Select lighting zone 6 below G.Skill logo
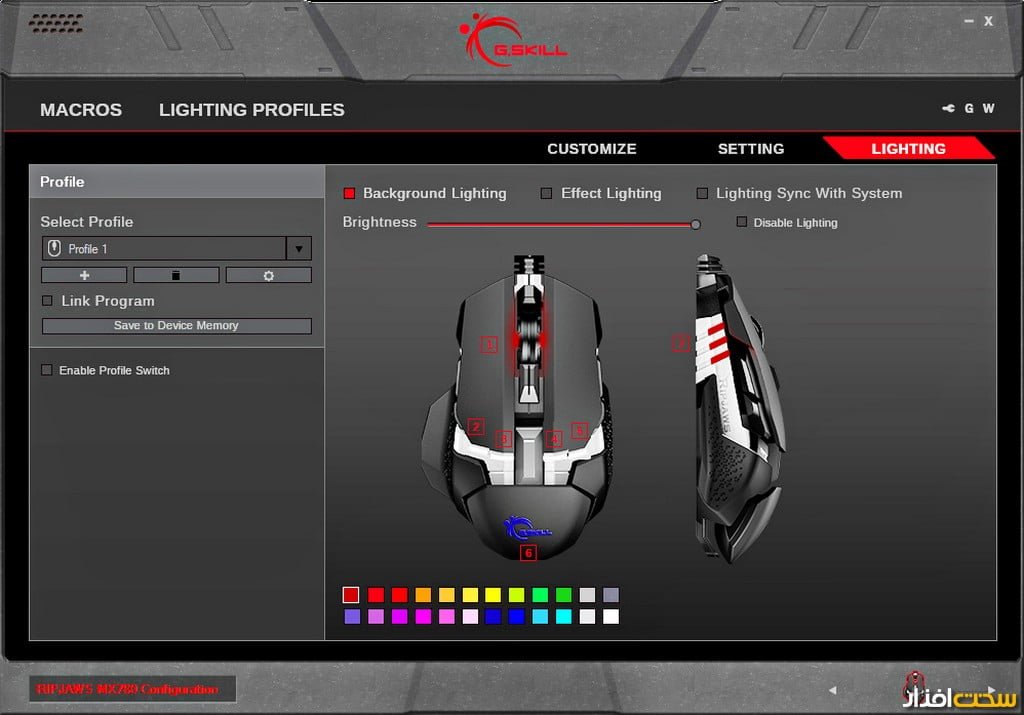 528,552
